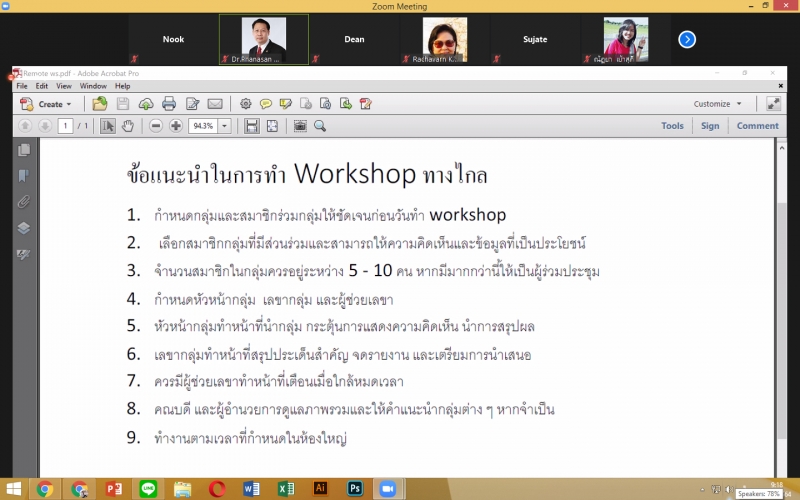Open the Tools pane
Image resolution: width=800 pixels, height=500 pixels.
(x=672, y=126)
